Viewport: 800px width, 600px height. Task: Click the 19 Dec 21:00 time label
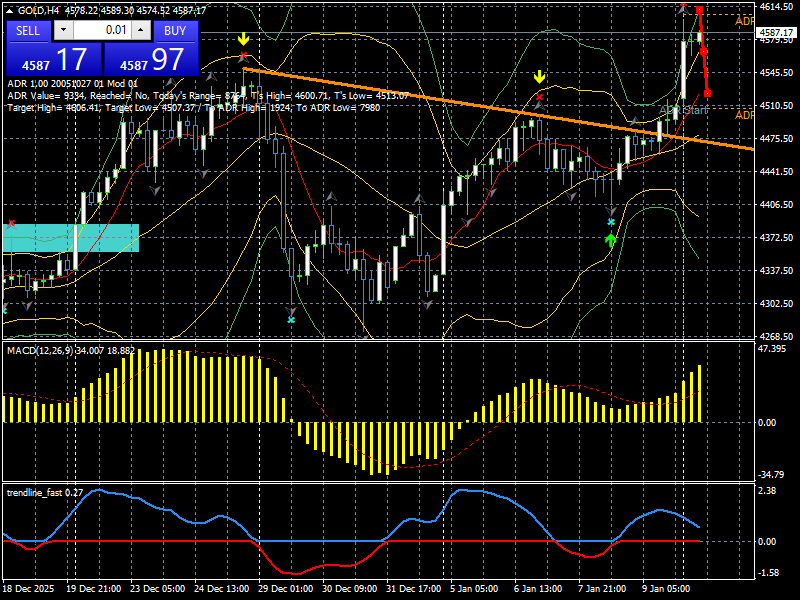(x=93, y=589)
